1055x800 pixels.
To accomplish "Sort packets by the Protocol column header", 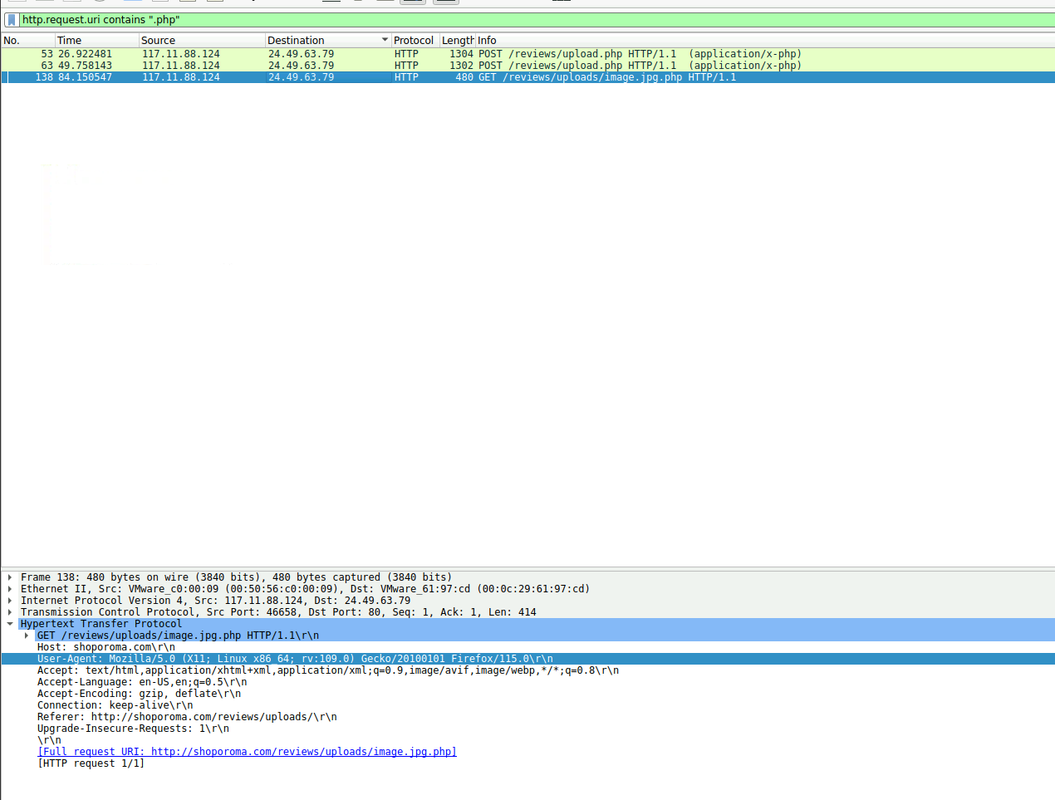I will point(414,40).
